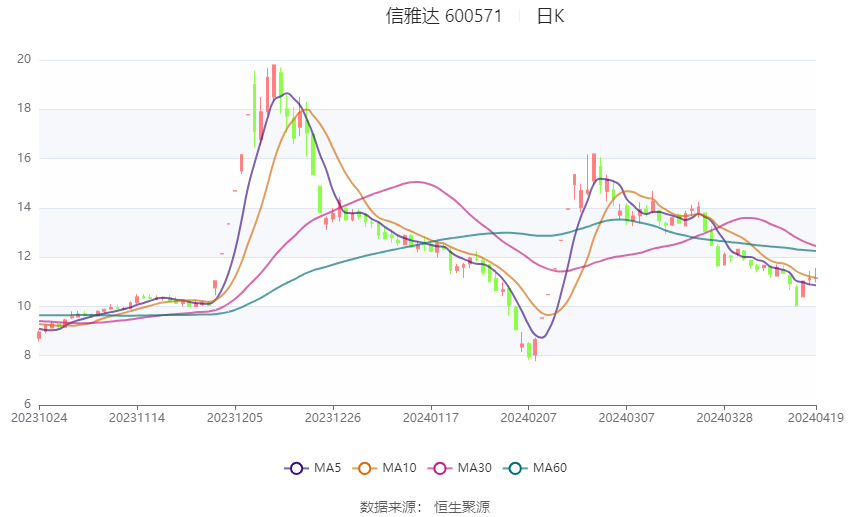Click the 恒生聚源 source name

[462, 507]
